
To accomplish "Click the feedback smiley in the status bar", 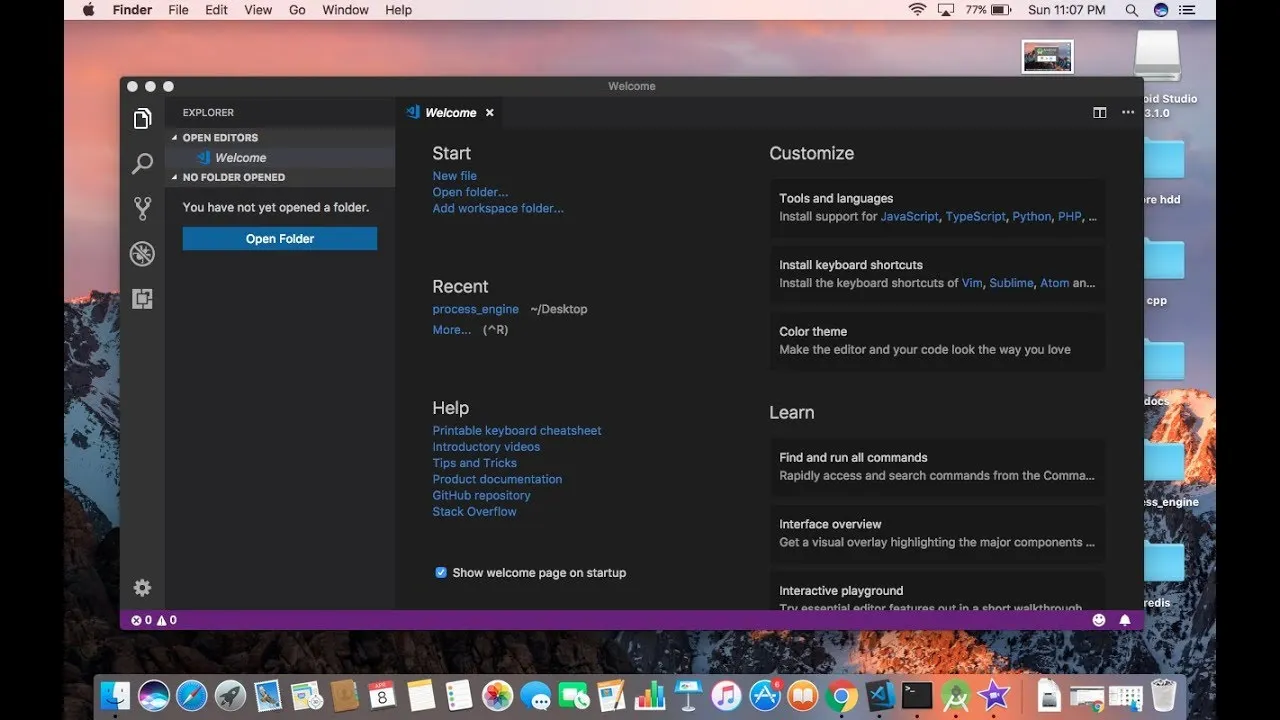I will pos(1098,620).
